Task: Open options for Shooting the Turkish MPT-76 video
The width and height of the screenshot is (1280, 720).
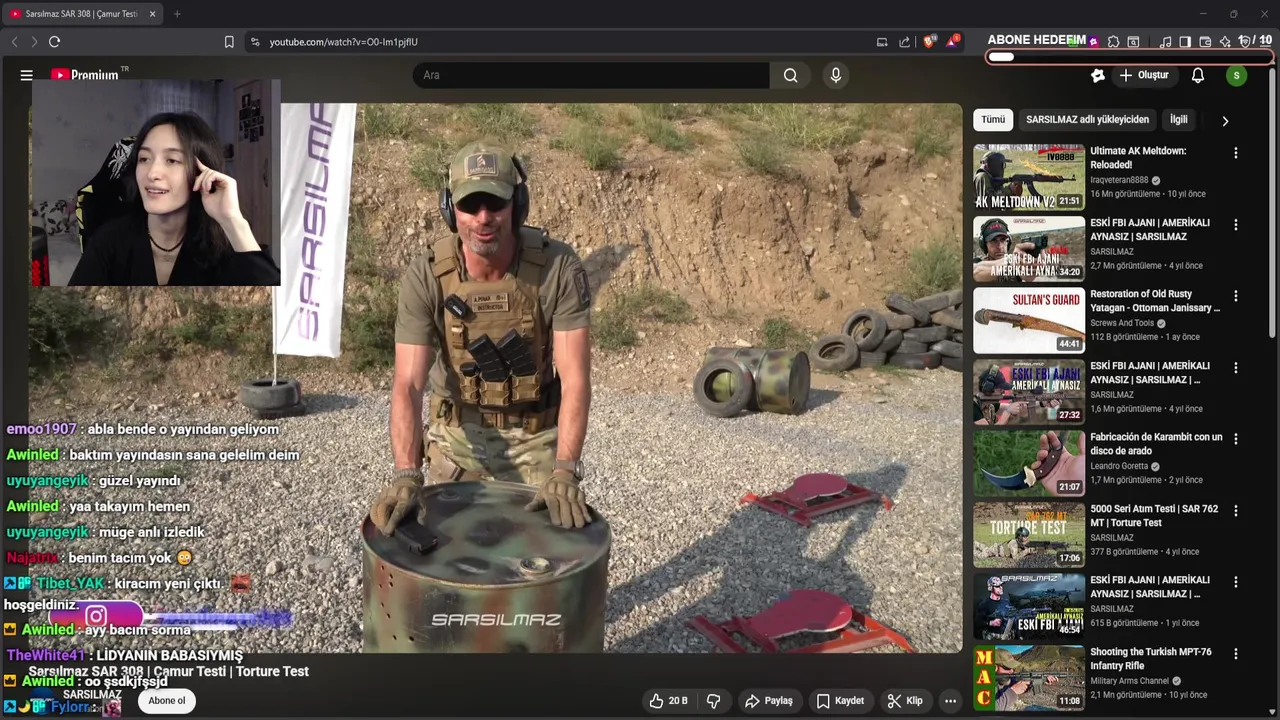Action: 1236,654
